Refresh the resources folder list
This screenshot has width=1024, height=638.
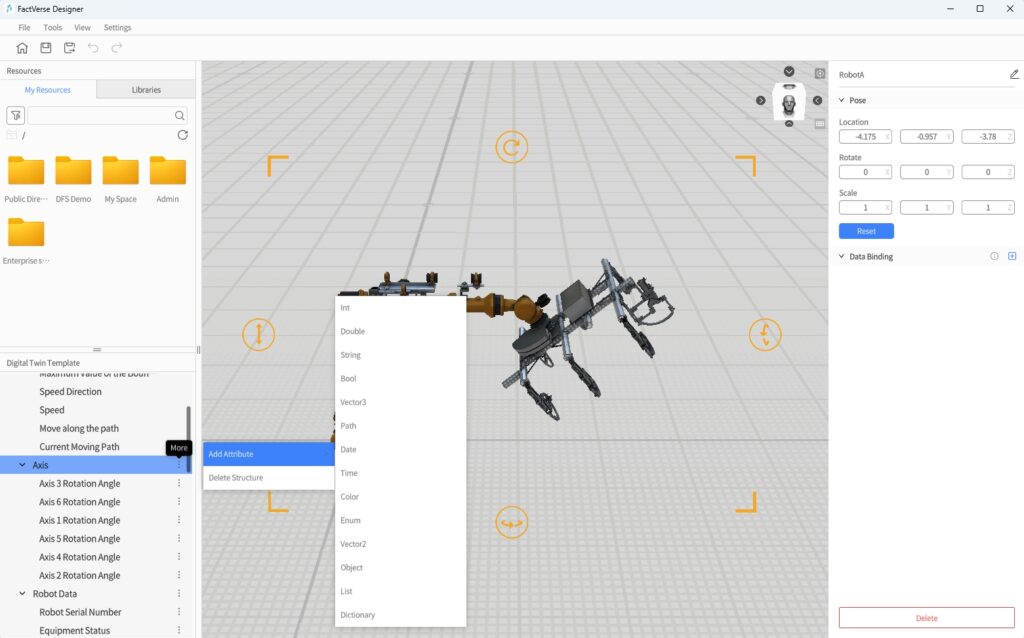click(182, 135)
